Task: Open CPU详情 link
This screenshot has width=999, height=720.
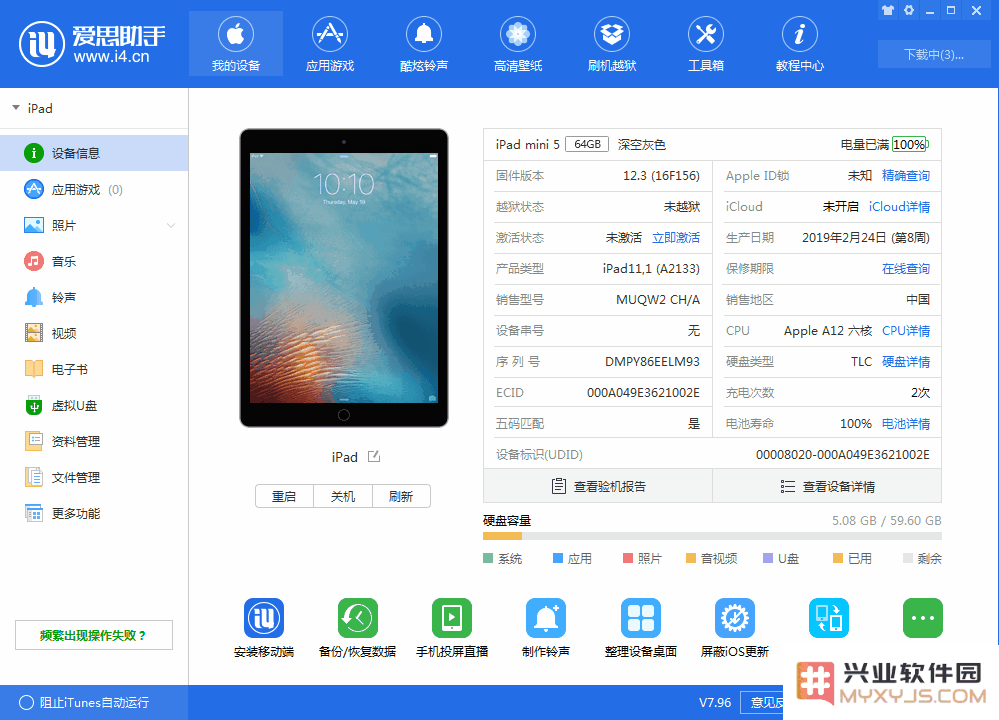Action: [905, 331]
